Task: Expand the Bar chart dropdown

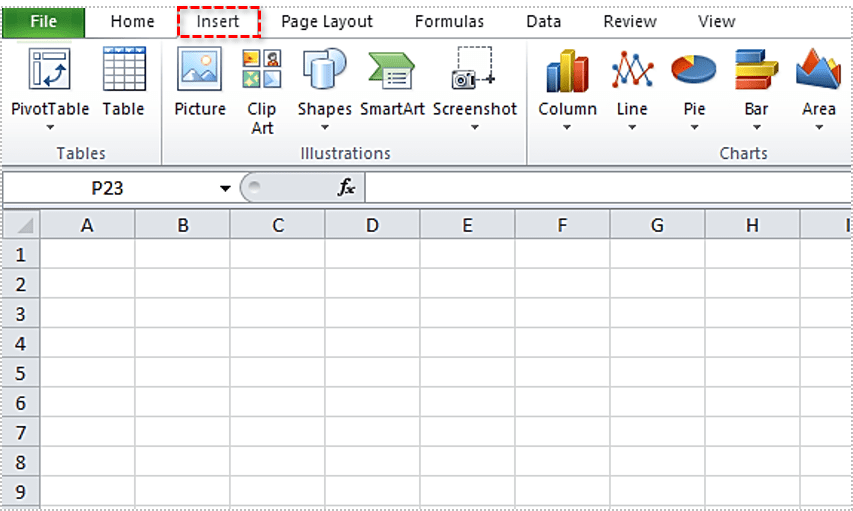Action: (756, 128)
